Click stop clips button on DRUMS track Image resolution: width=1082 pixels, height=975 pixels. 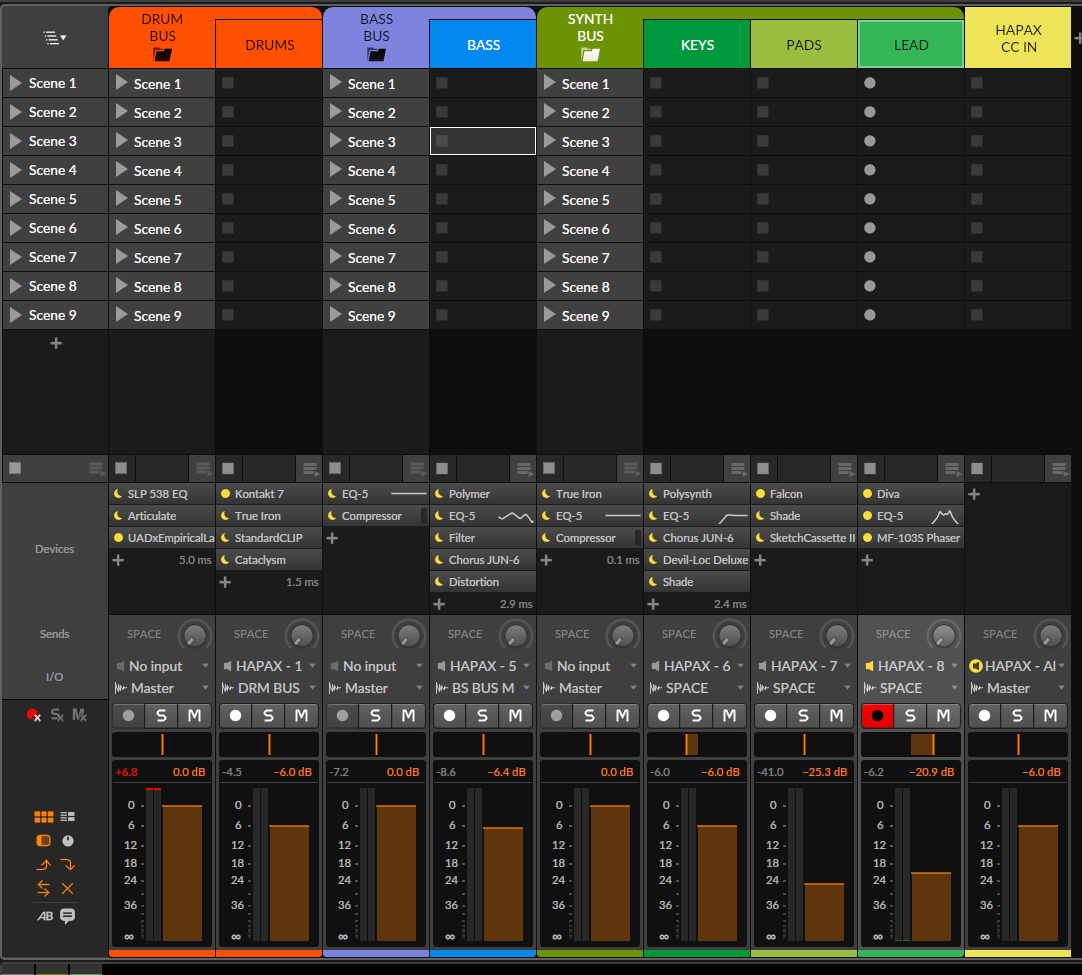click(x=228, y=468)
